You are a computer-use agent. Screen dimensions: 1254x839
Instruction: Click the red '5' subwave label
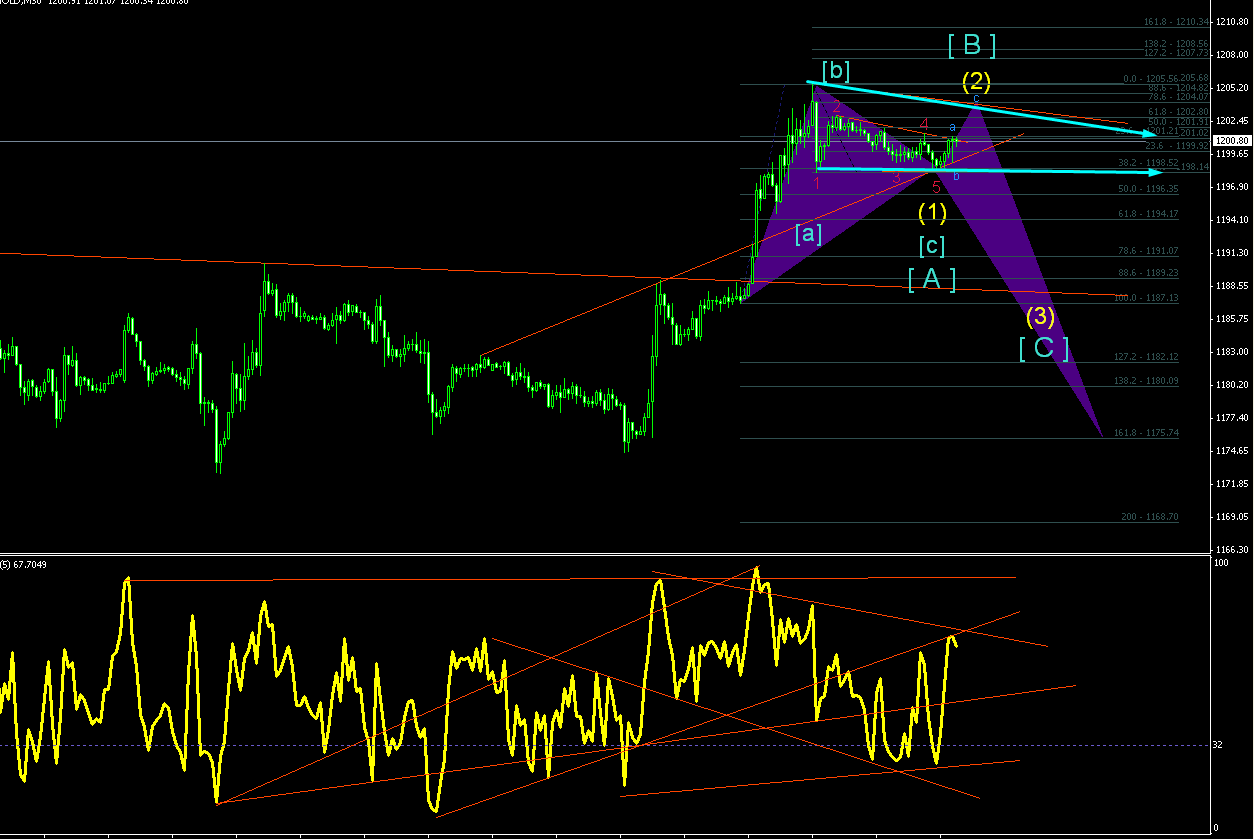pyautogui.click(x=936, y=187)
